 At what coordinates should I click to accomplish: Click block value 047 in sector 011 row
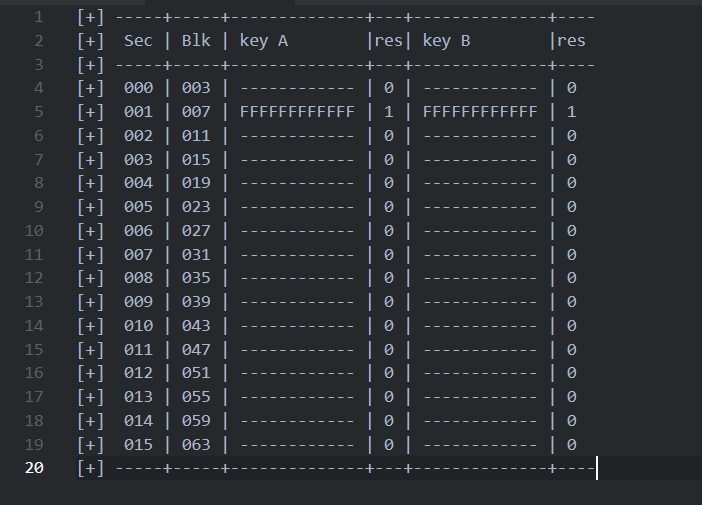click(x=196, y=350)
